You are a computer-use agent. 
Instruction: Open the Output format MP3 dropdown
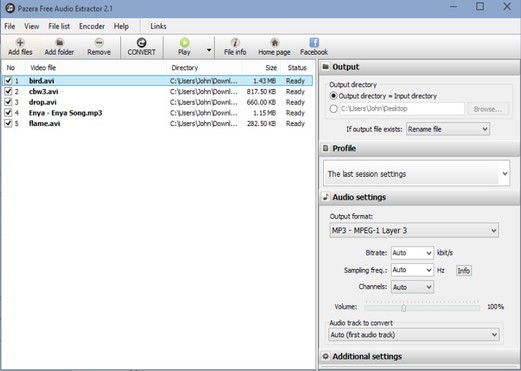(x=414, y=230)
